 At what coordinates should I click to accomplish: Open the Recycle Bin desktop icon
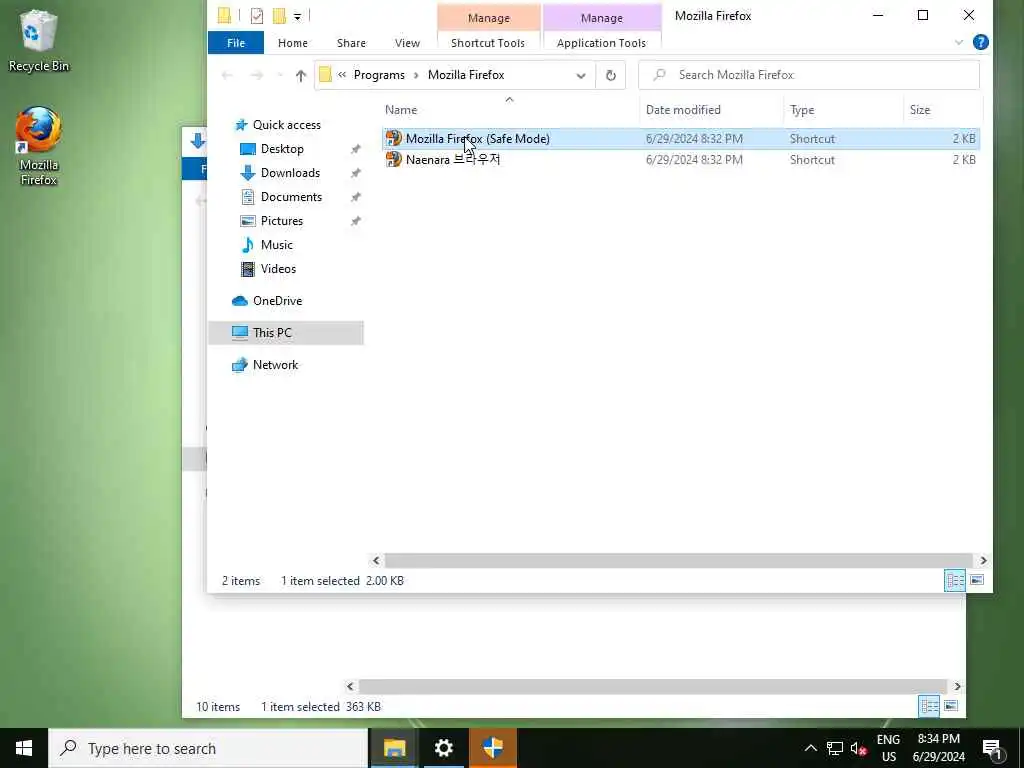click(39, 40)
